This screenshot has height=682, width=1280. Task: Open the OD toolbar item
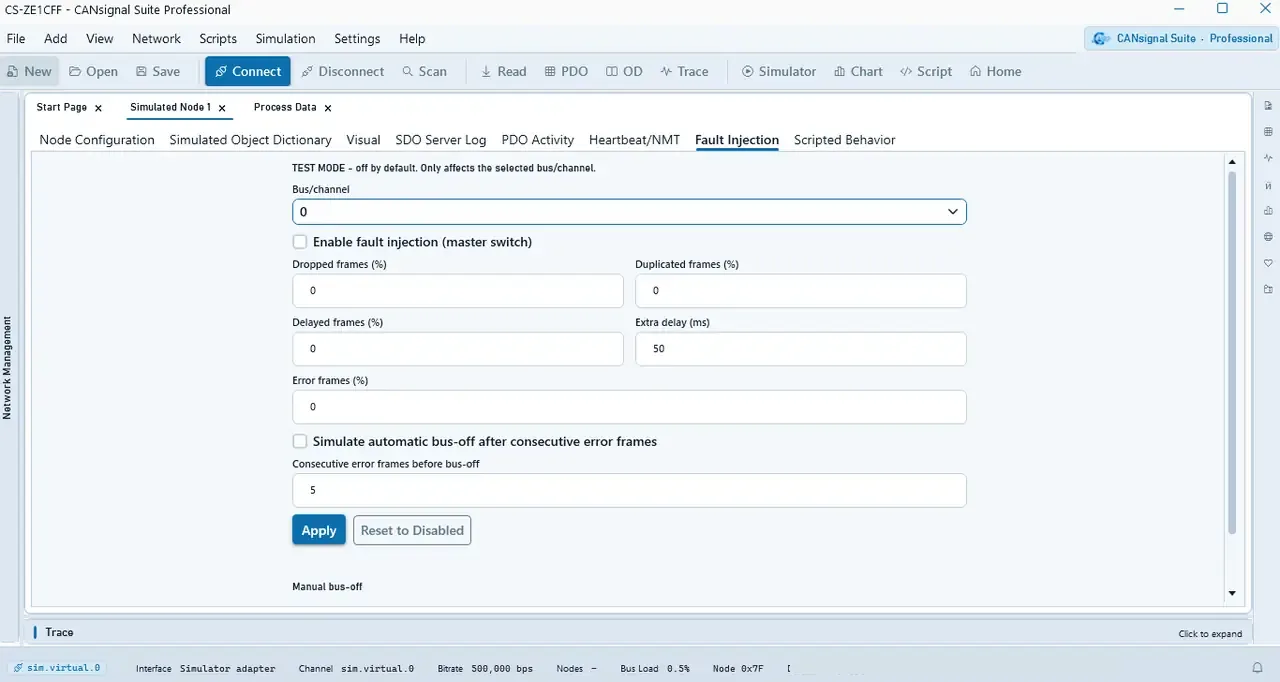(623, 71)
